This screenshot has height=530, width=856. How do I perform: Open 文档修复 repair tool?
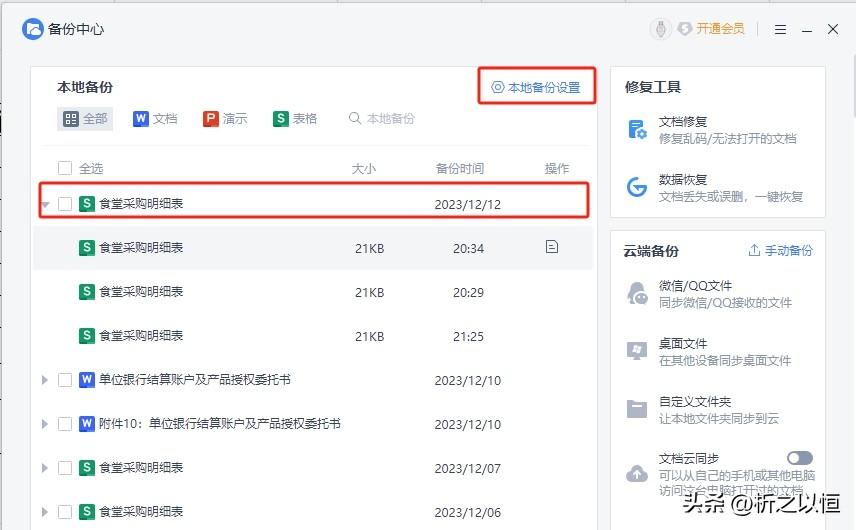(717, 130)
